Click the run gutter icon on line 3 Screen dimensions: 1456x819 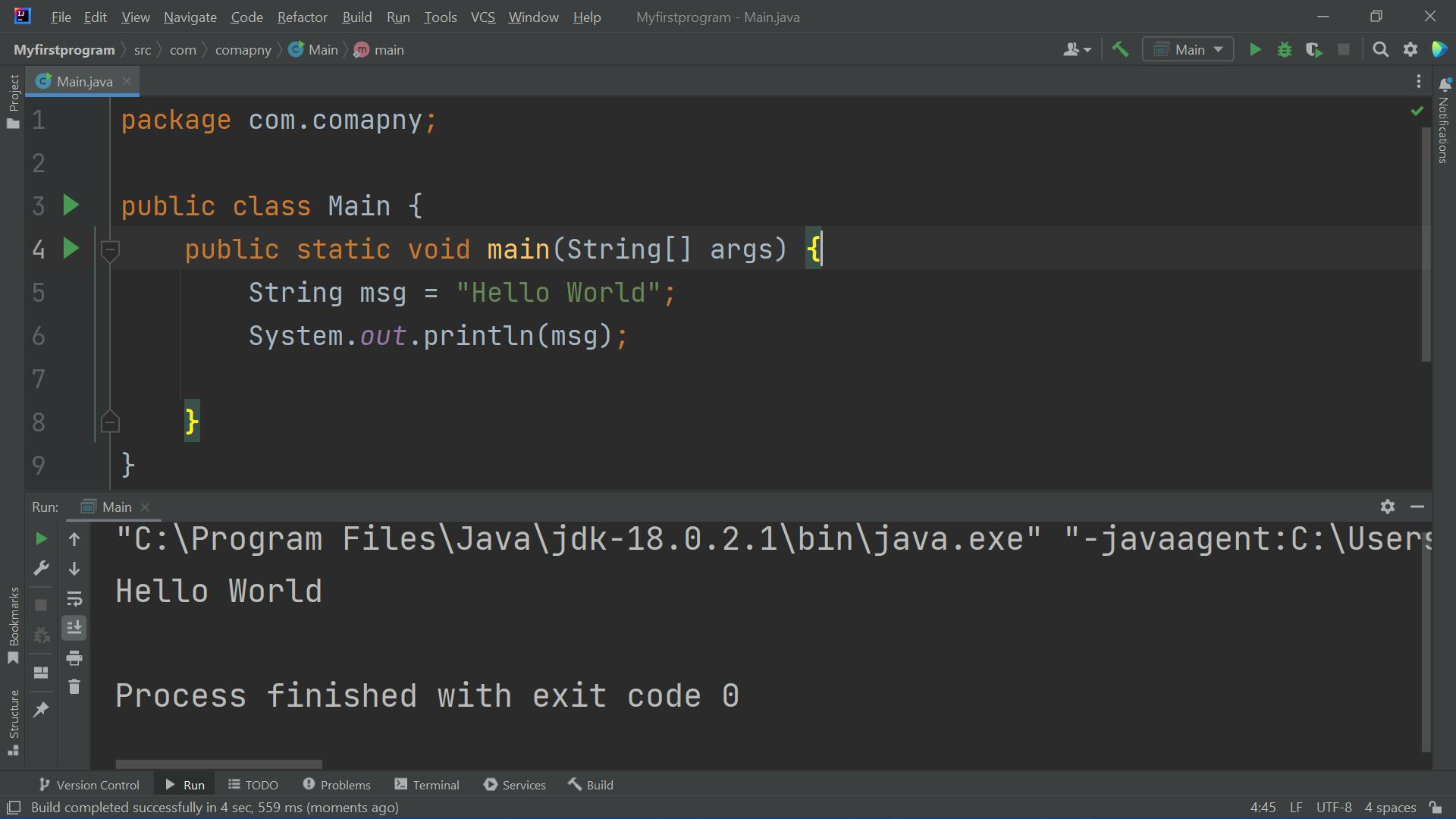tap(71, 205)
